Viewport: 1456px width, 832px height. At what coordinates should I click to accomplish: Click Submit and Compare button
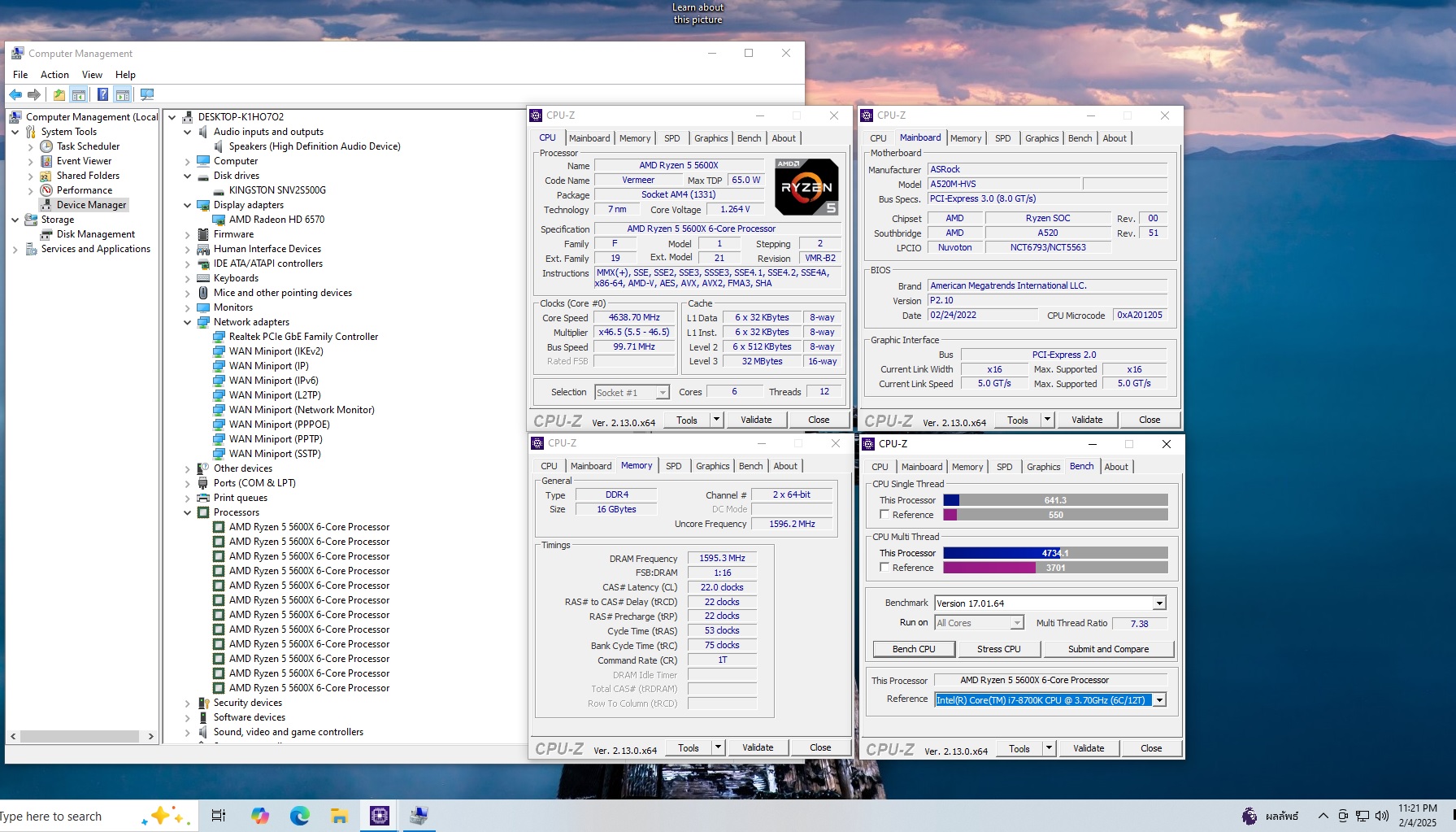[1108, 649]
